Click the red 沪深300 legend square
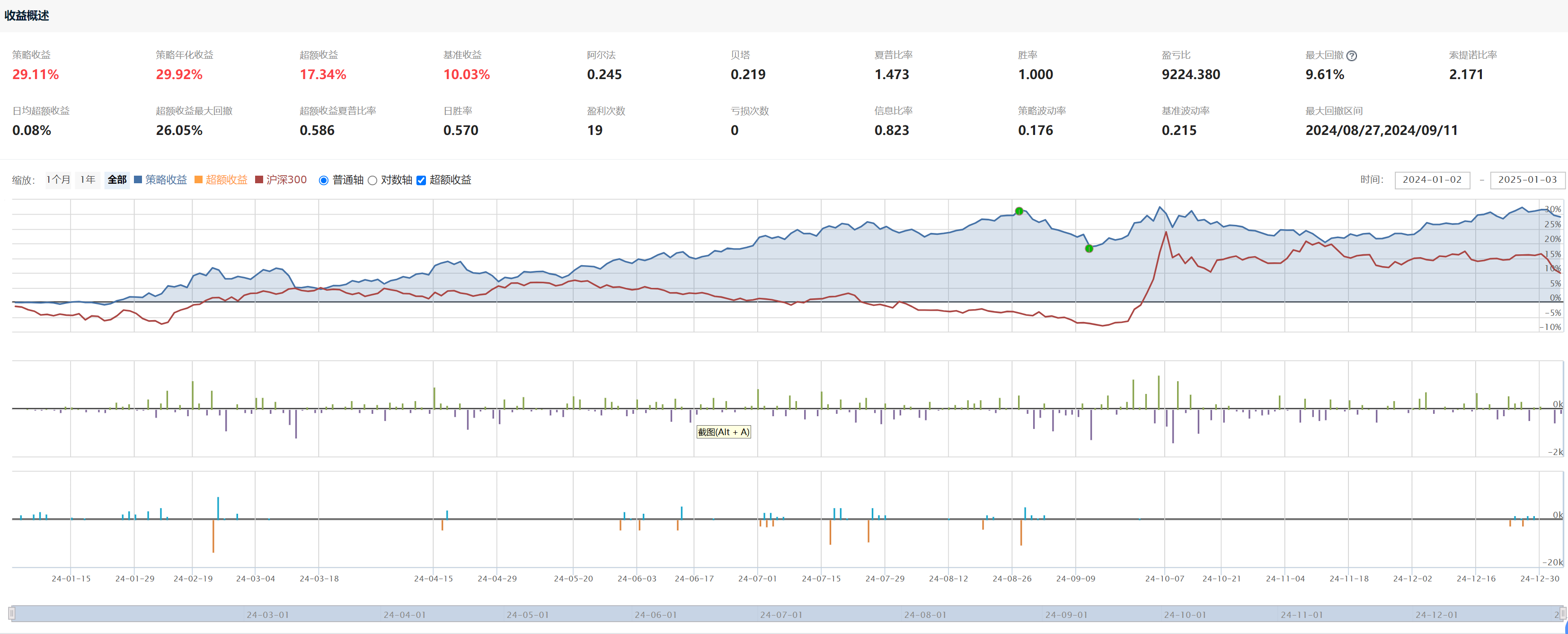 pos(259,179)
